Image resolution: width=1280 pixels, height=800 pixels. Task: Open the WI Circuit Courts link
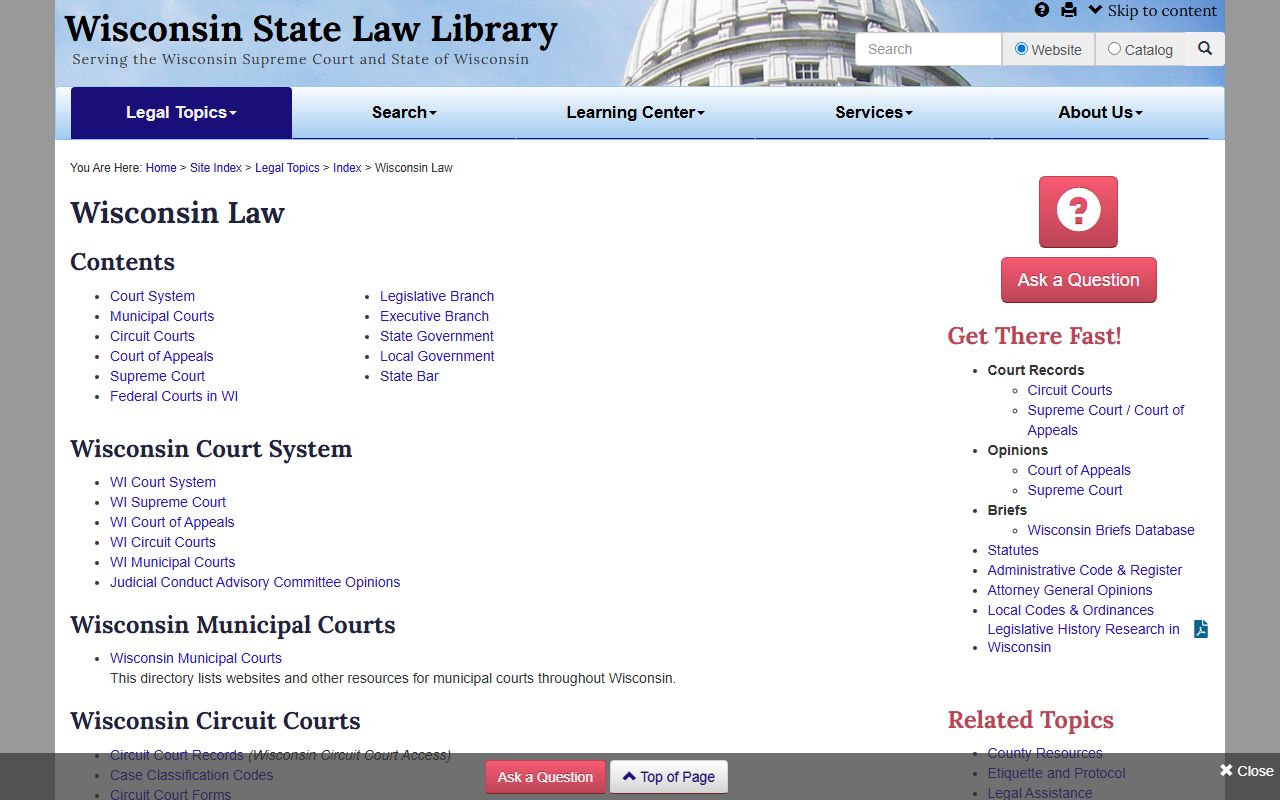[x=163, y=542]
